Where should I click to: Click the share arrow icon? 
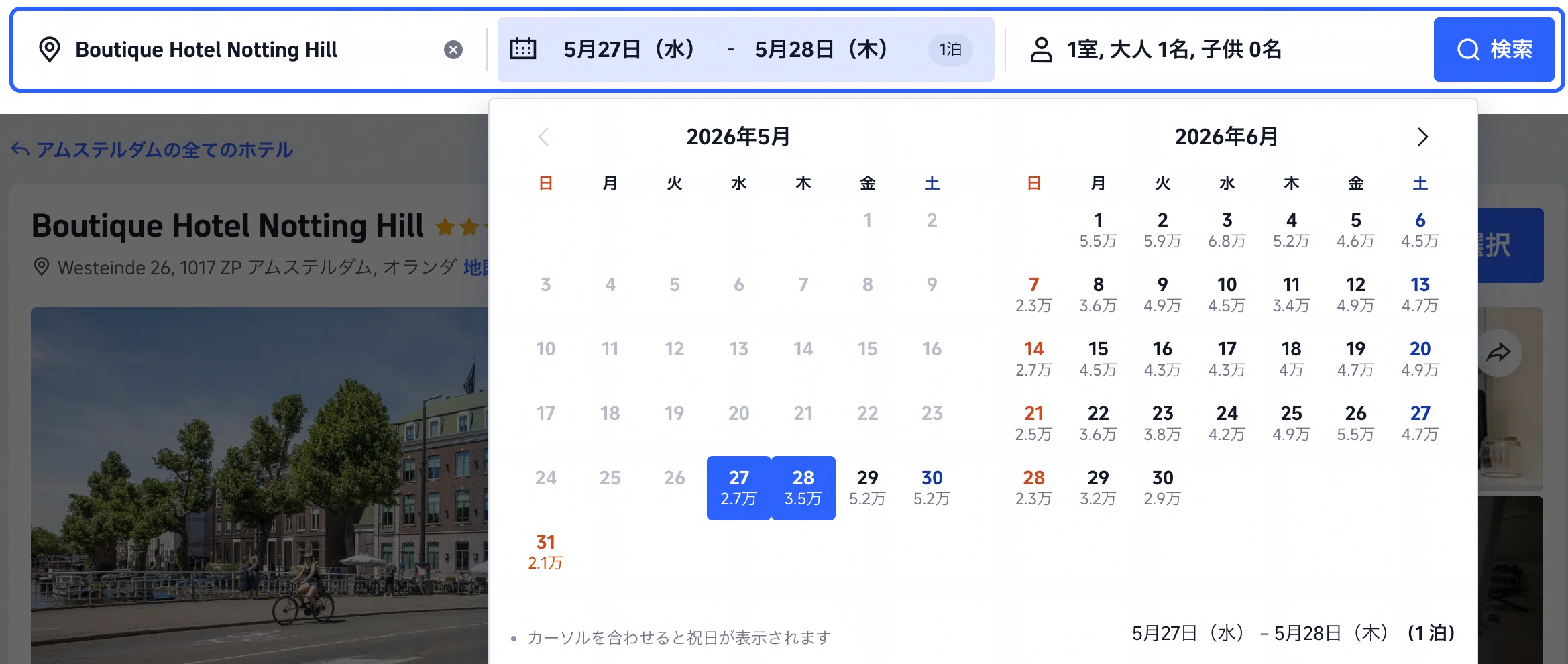tap(1498, 352)
